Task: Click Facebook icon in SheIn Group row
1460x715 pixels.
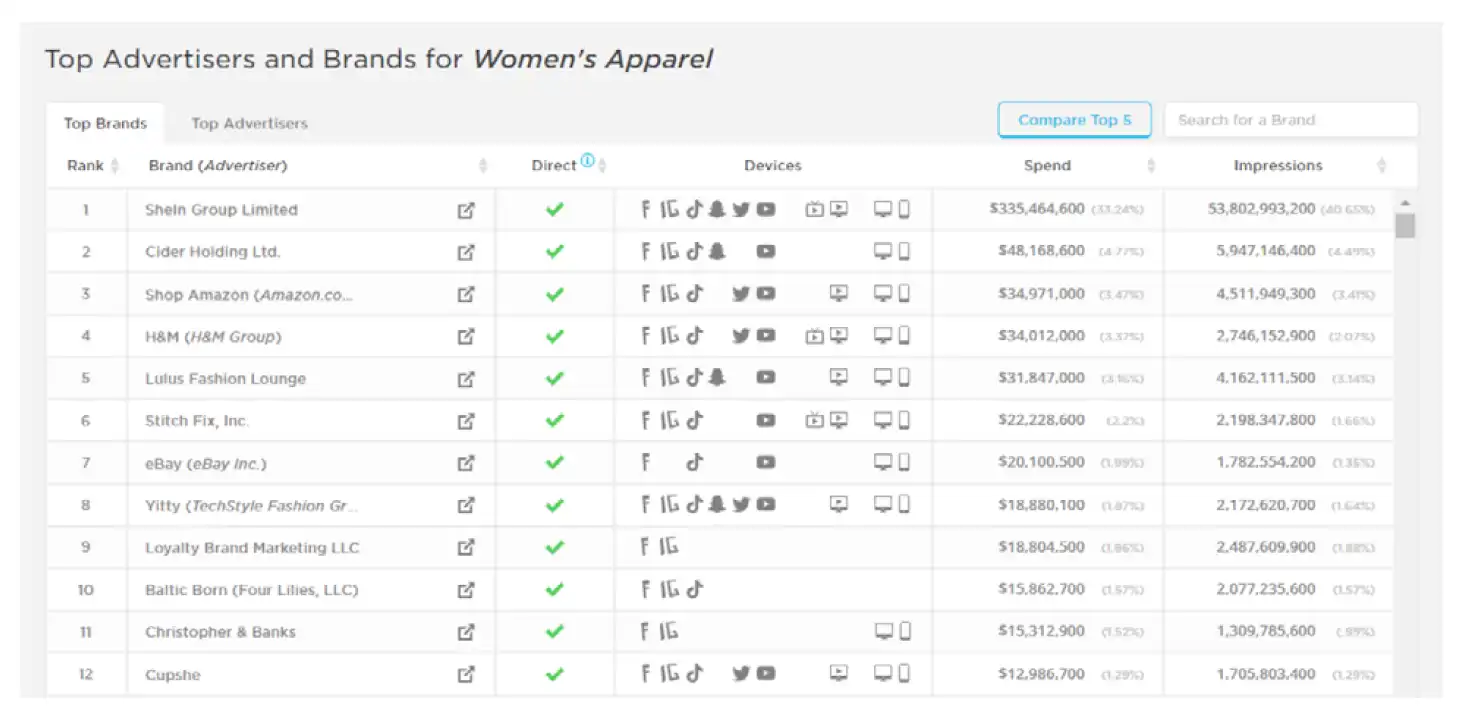Action: coord(646,209)
